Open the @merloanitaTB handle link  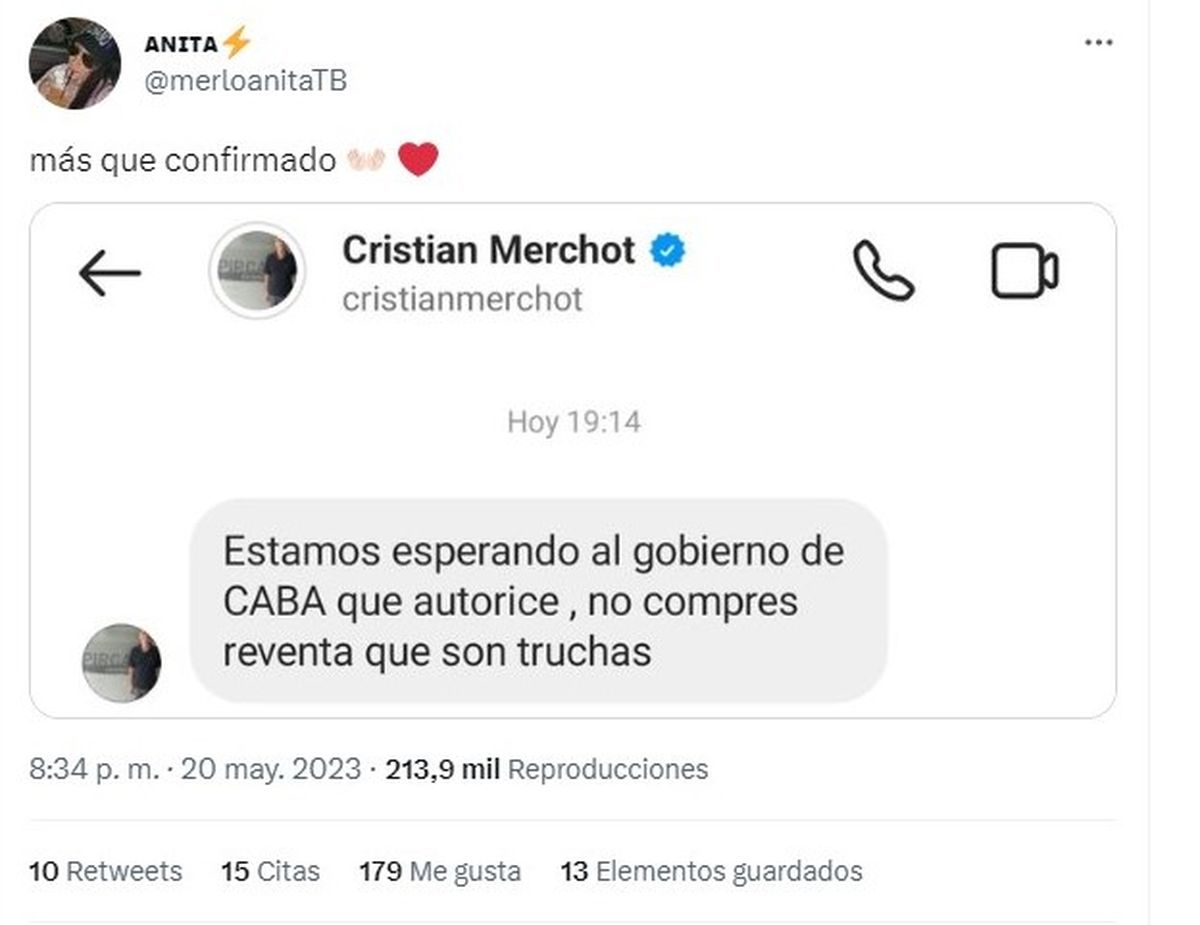(x=245, y=80)
